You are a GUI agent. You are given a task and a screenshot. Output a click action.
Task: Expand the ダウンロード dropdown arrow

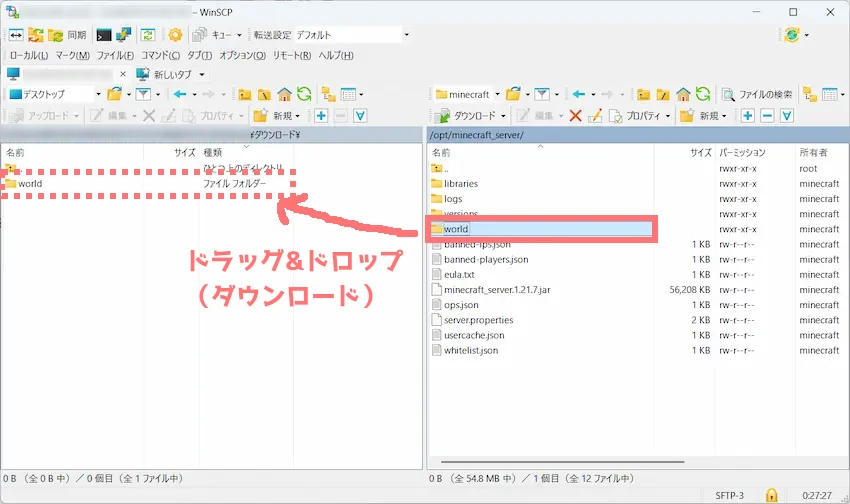(x=503, y=115)
